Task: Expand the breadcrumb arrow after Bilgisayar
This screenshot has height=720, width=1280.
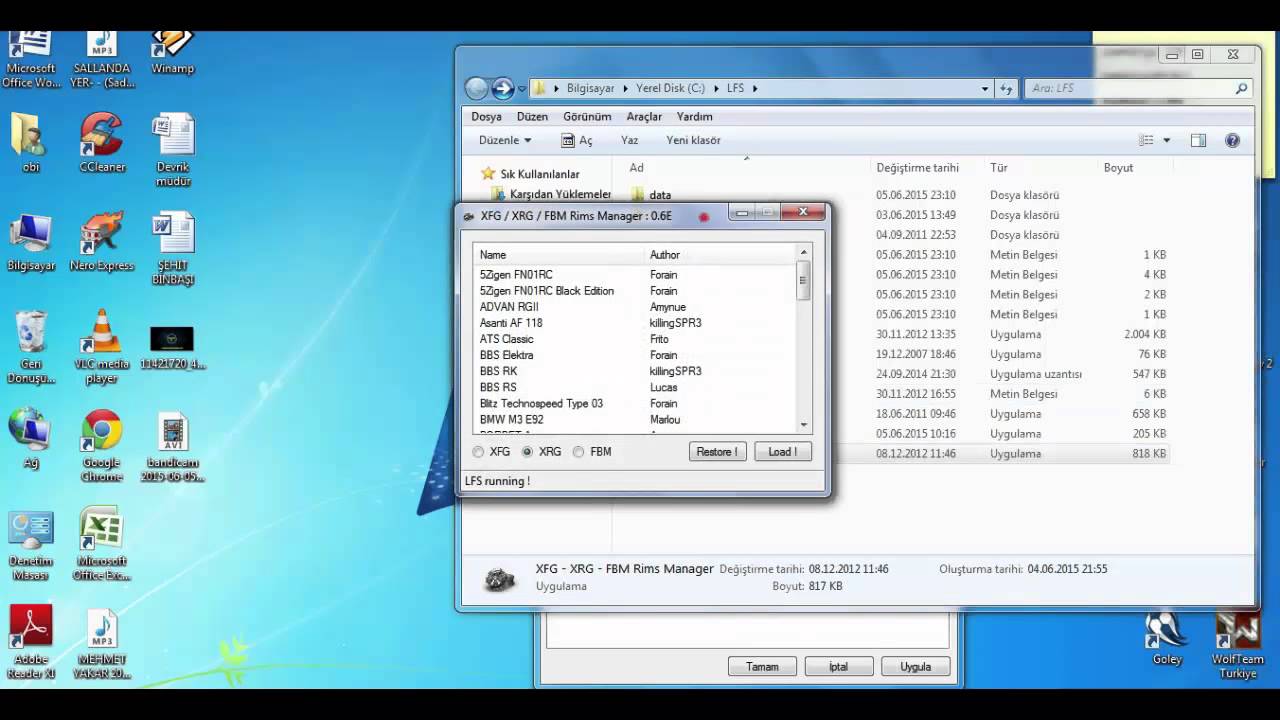Action: (x=625, y=88)
